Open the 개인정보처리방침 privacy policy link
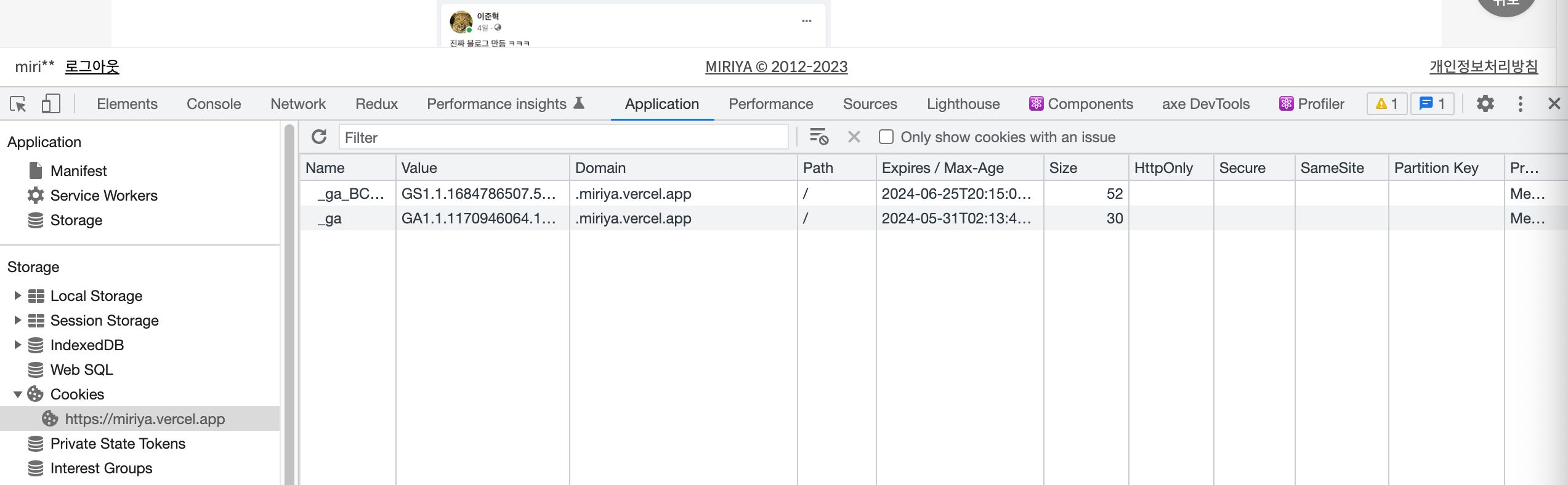 [x=1484, y=66]
